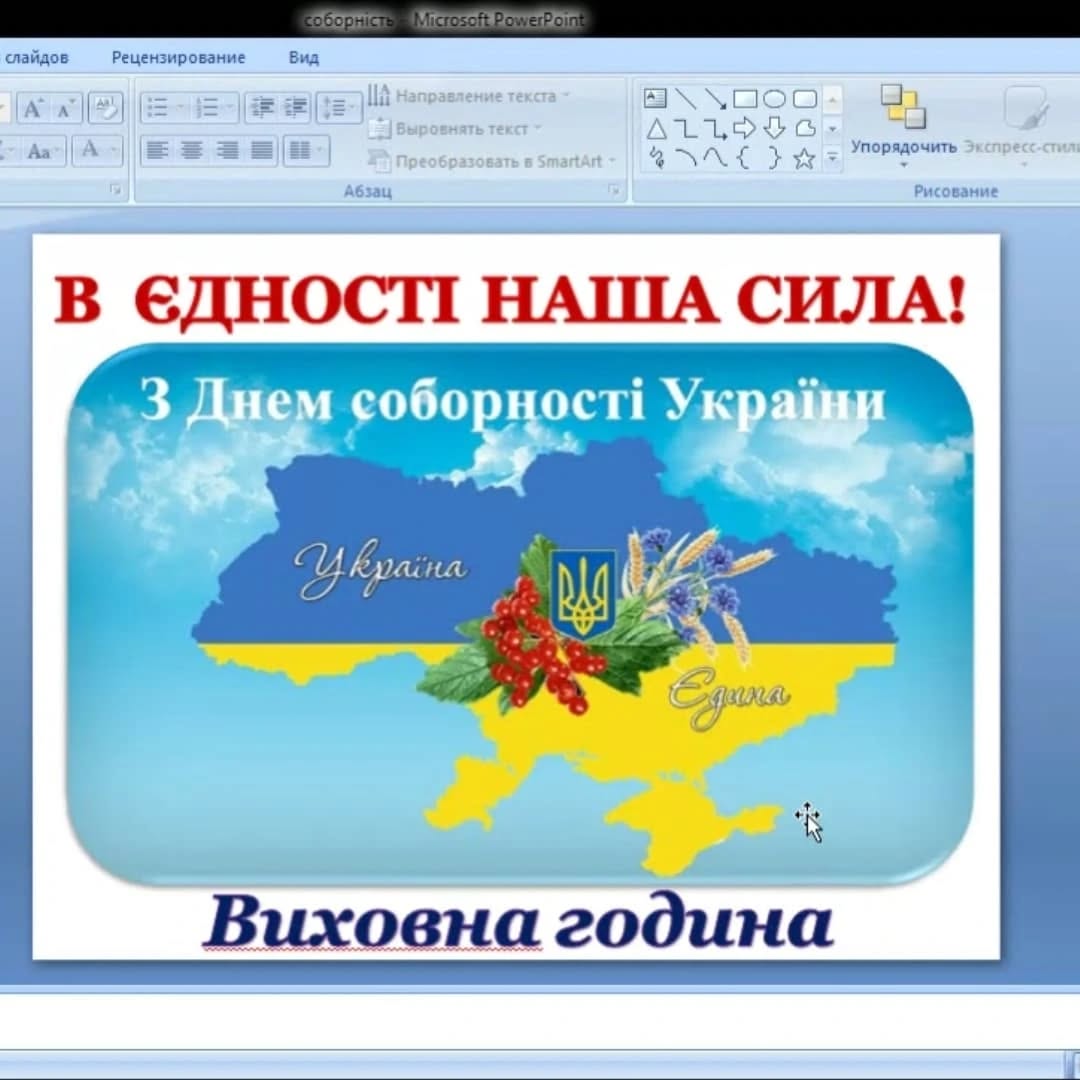This screenshot has height=1080, width=1080.
Task: Toggle justify text alignment
Action: coord(262,150)
